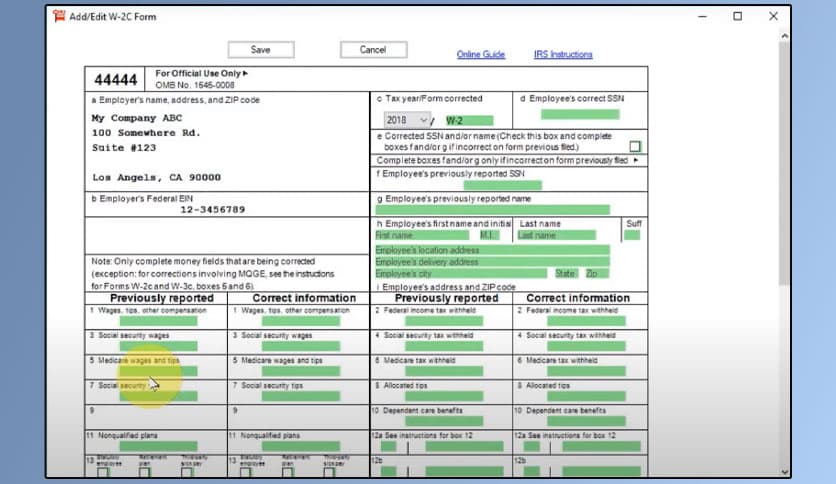
Task: Close the Add/Edit W-2C Form window
Action: [x=773, y=16]
